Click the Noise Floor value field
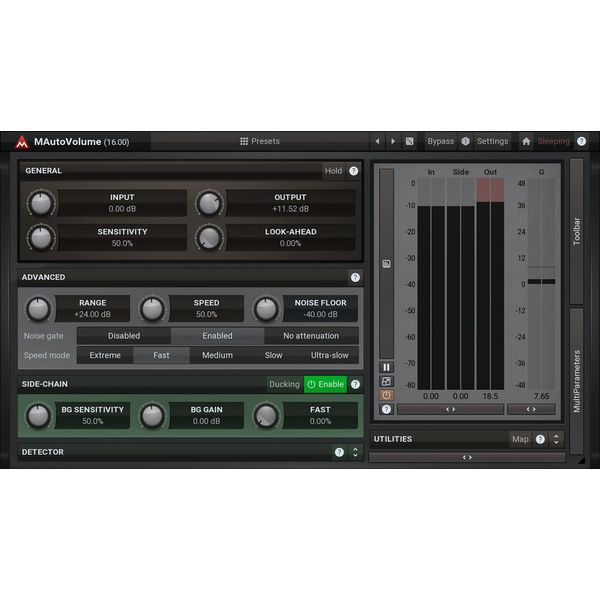This screenshot has height=600, width=600. pyautogui.click(x=321, y=309)
